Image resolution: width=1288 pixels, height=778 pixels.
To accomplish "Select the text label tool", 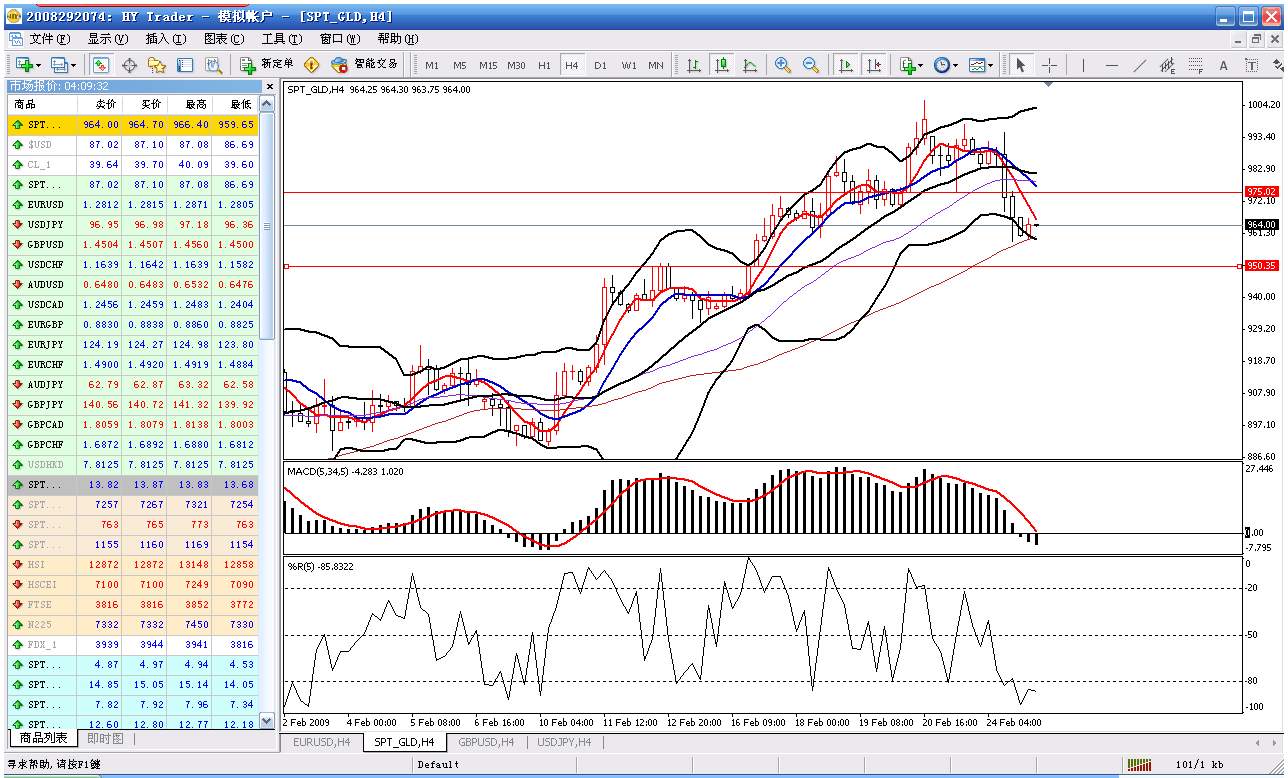I will coord(1251,65).
